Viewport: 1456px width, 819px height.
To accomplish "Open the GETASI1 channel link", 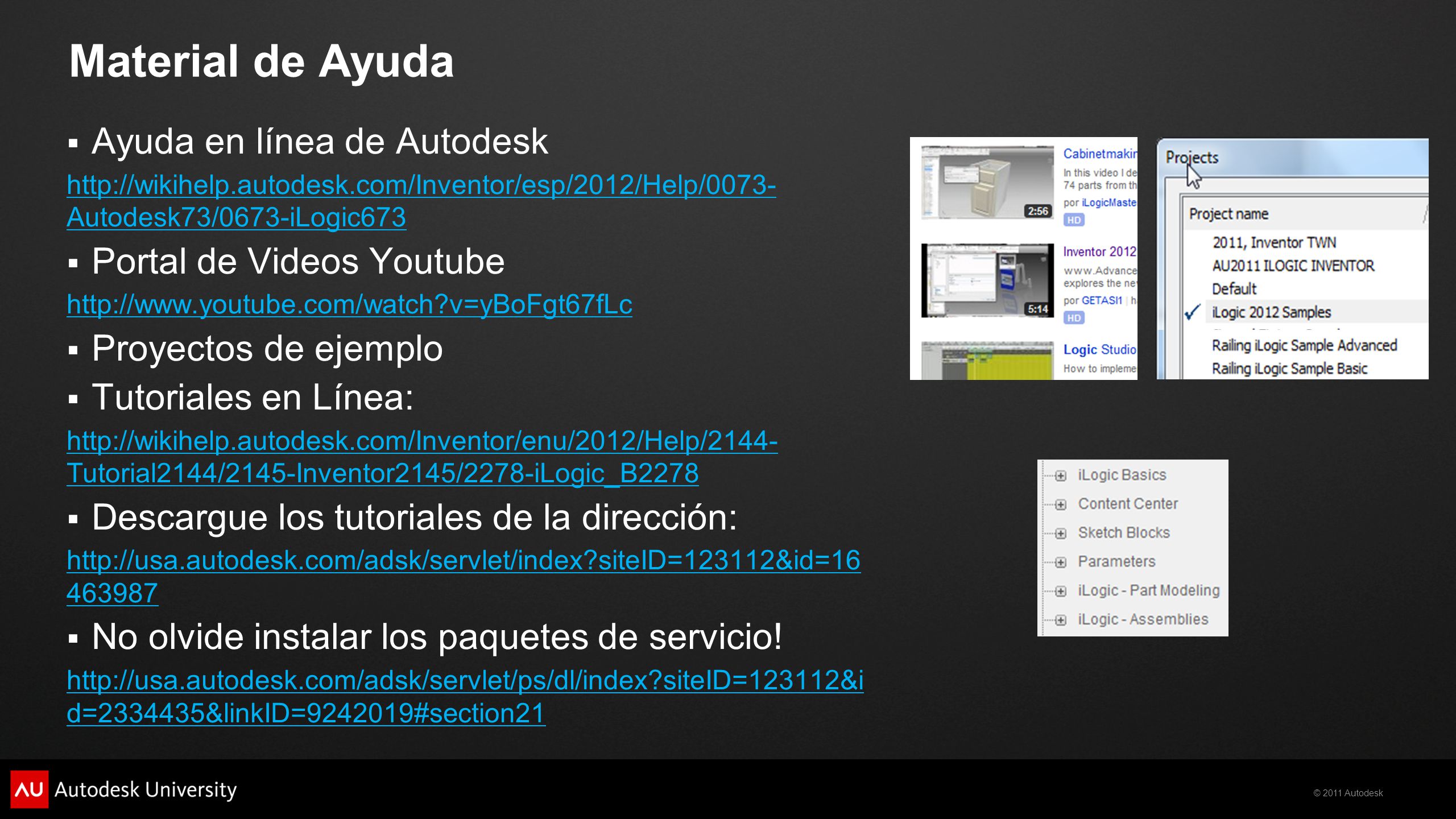I will click(x=1102, y=300).
